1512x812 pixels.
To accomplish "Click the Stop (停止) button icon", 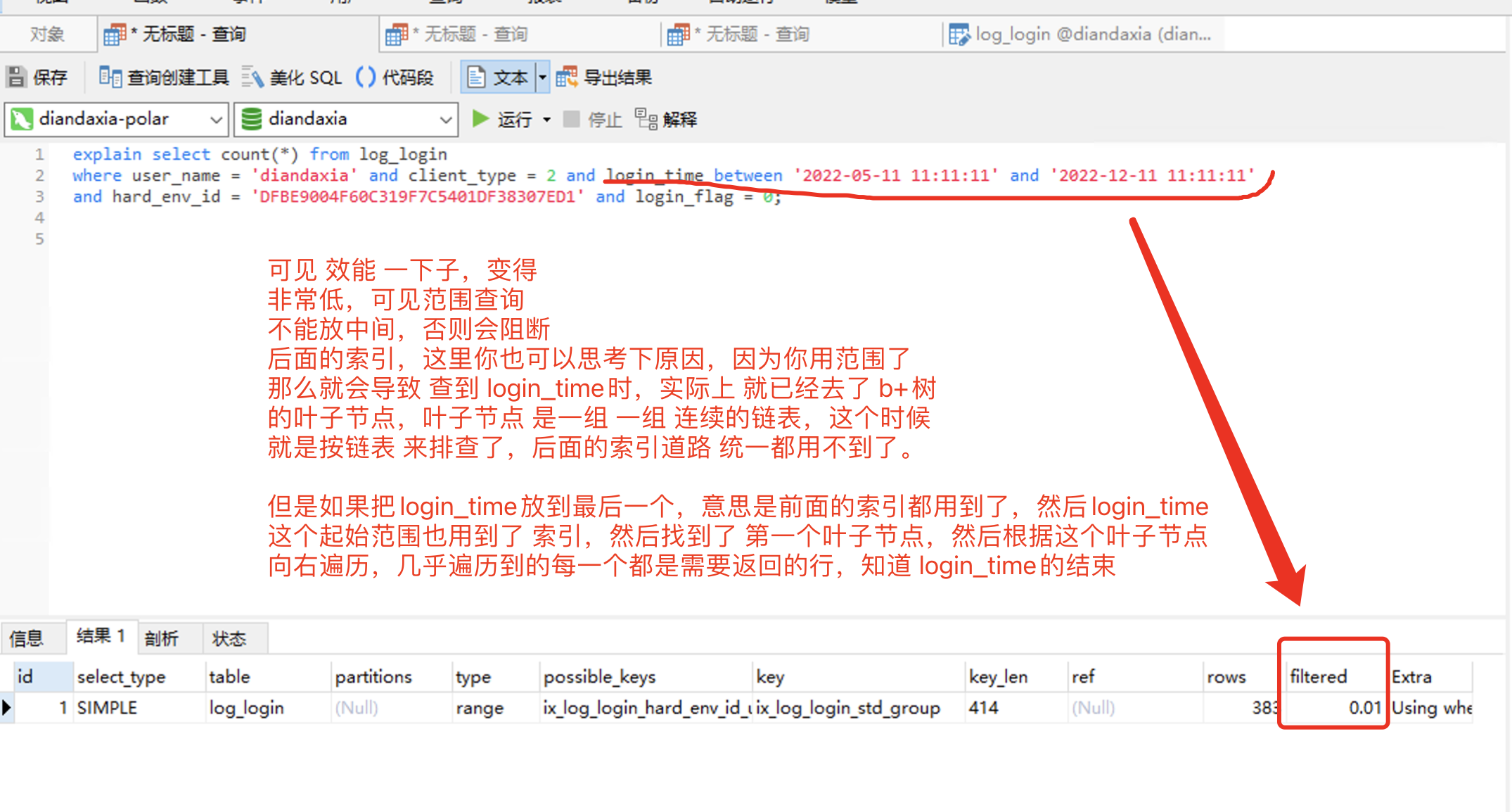I will pyautogui.click(x=571, y=119).
